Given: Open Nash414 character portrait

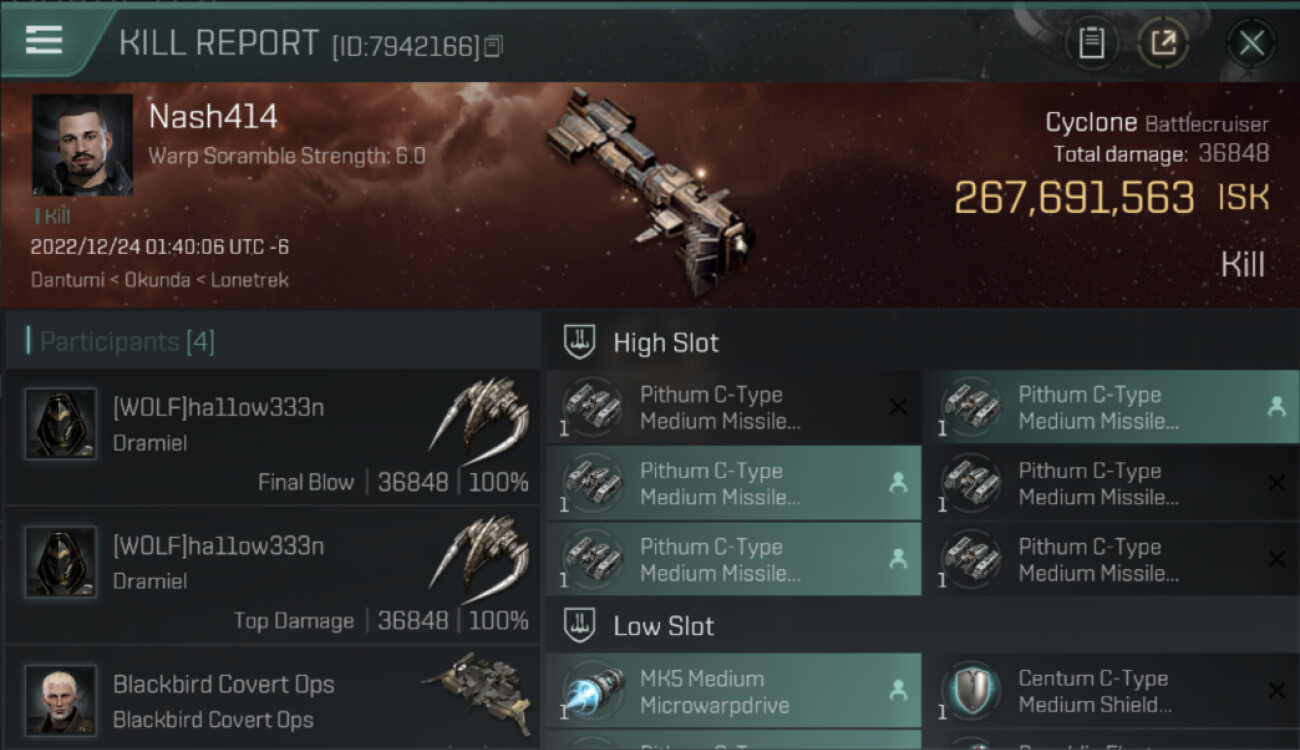Looking at the screenshot, I should pos(82,145).
